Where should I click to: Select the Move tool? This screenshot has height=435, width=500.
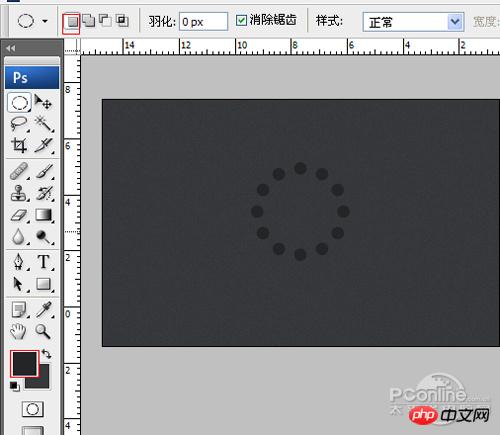coord(43,102)
